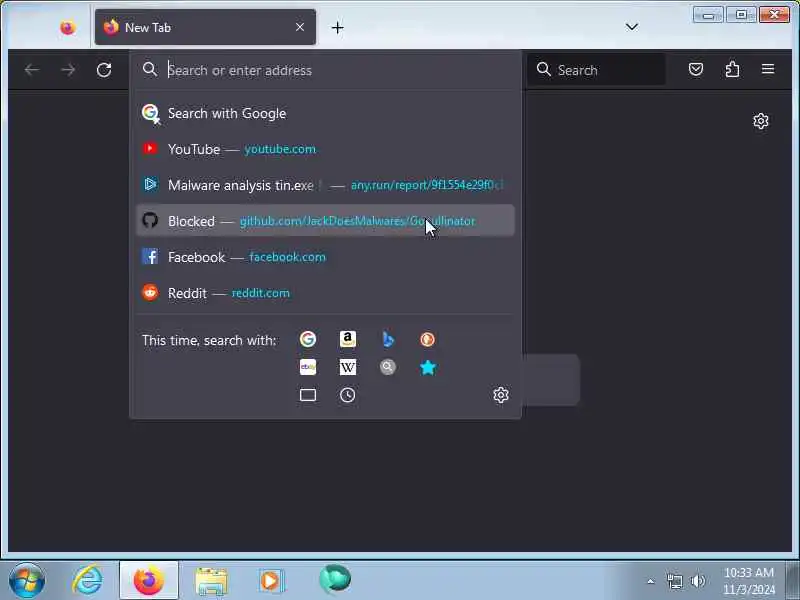Image resolution: width=800 pixels, height=600 pixels.
Task: Open Malware analysis tin.exe any.run suggestion
Action: (326, 185)
